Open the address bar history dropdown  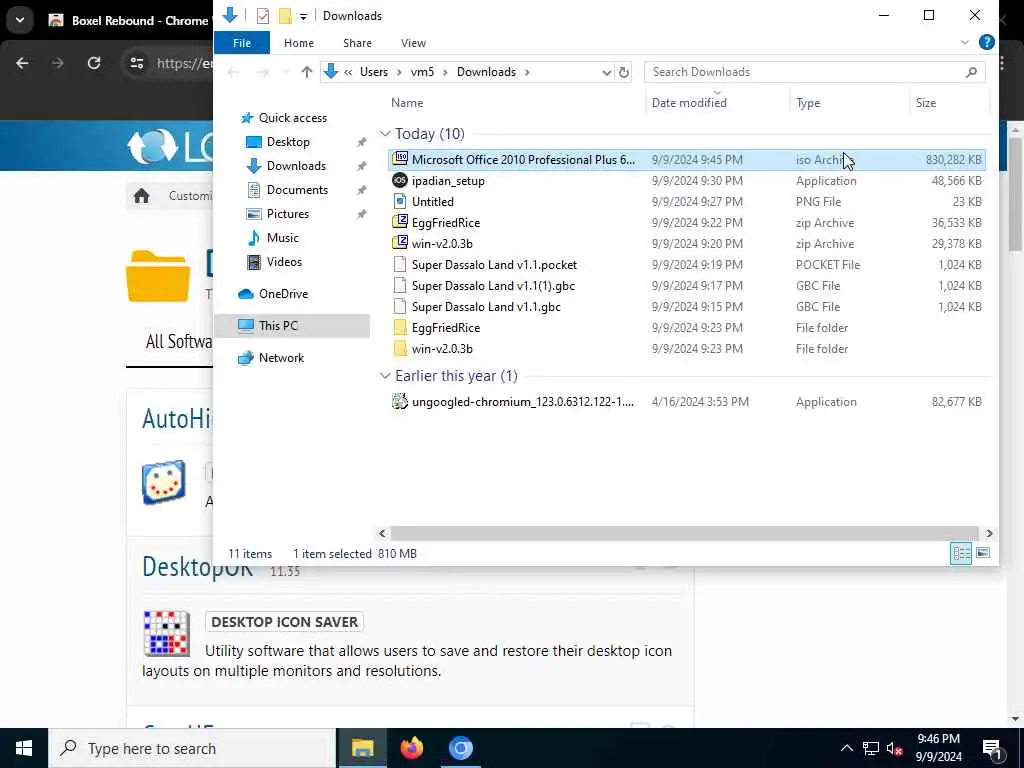[x=606, y=72]
